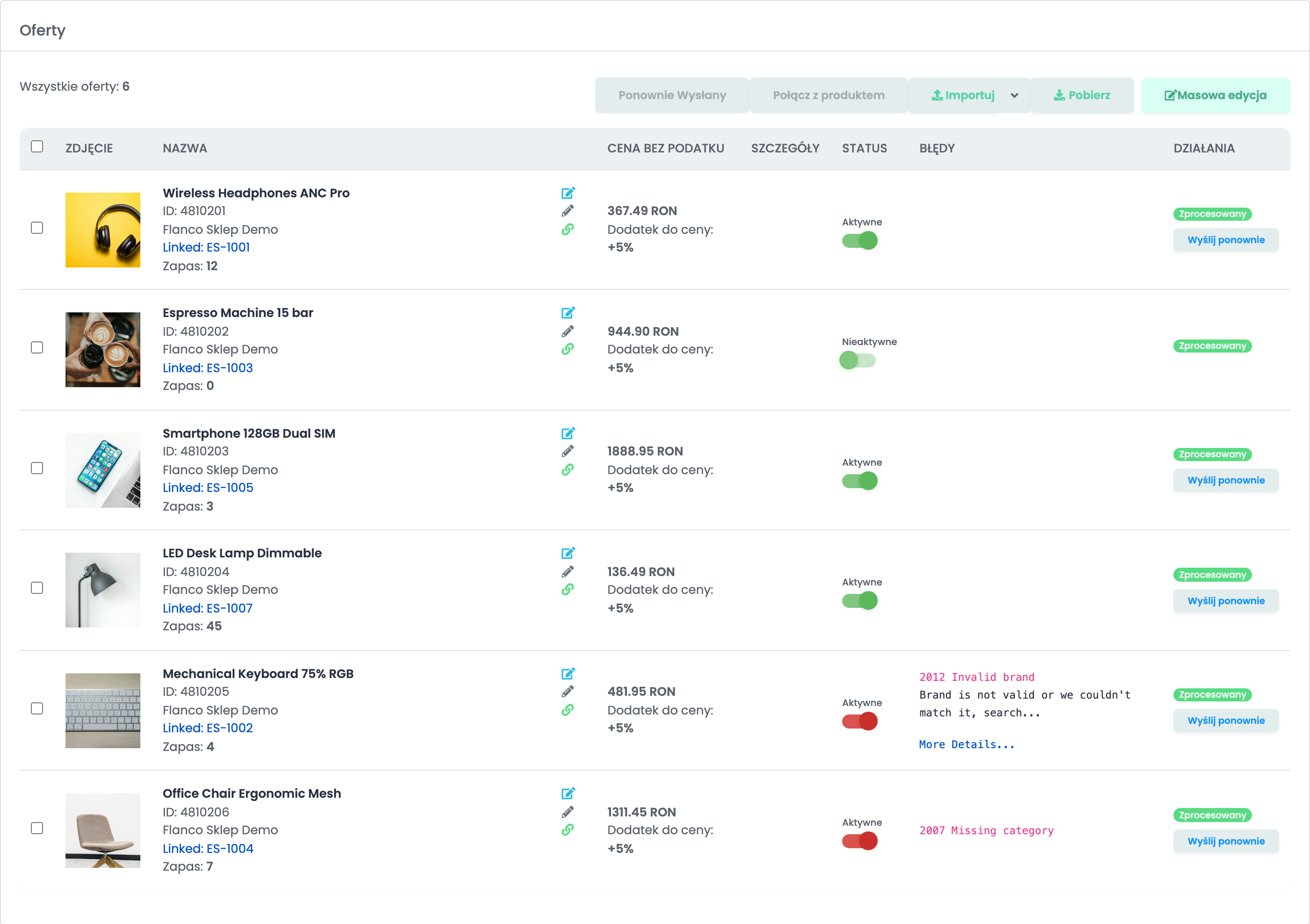Click the 2007 Missing category error text

click(987, 831)
